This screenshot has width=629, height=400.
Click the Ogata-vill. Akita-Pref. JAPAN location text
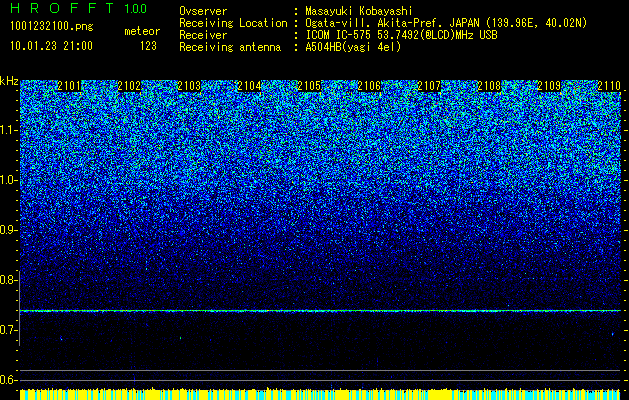(x=446, y=23)
